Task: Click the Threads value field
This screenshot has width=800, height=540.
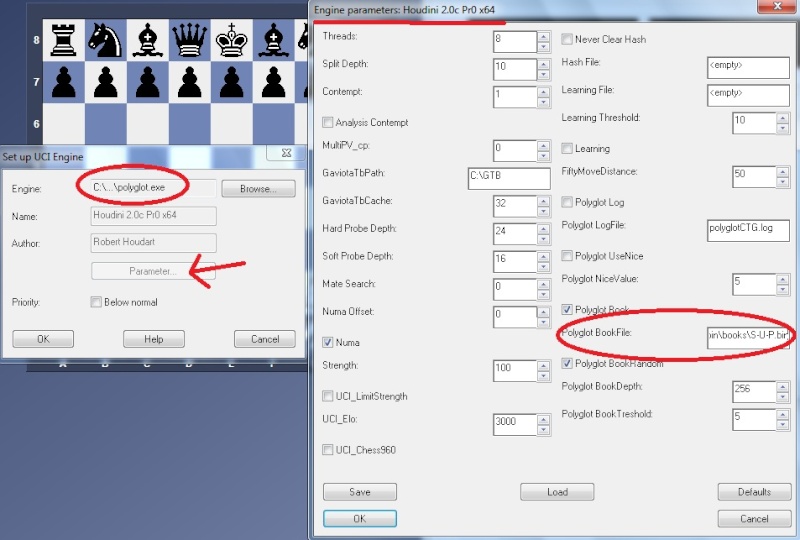Action: (515, 41)
